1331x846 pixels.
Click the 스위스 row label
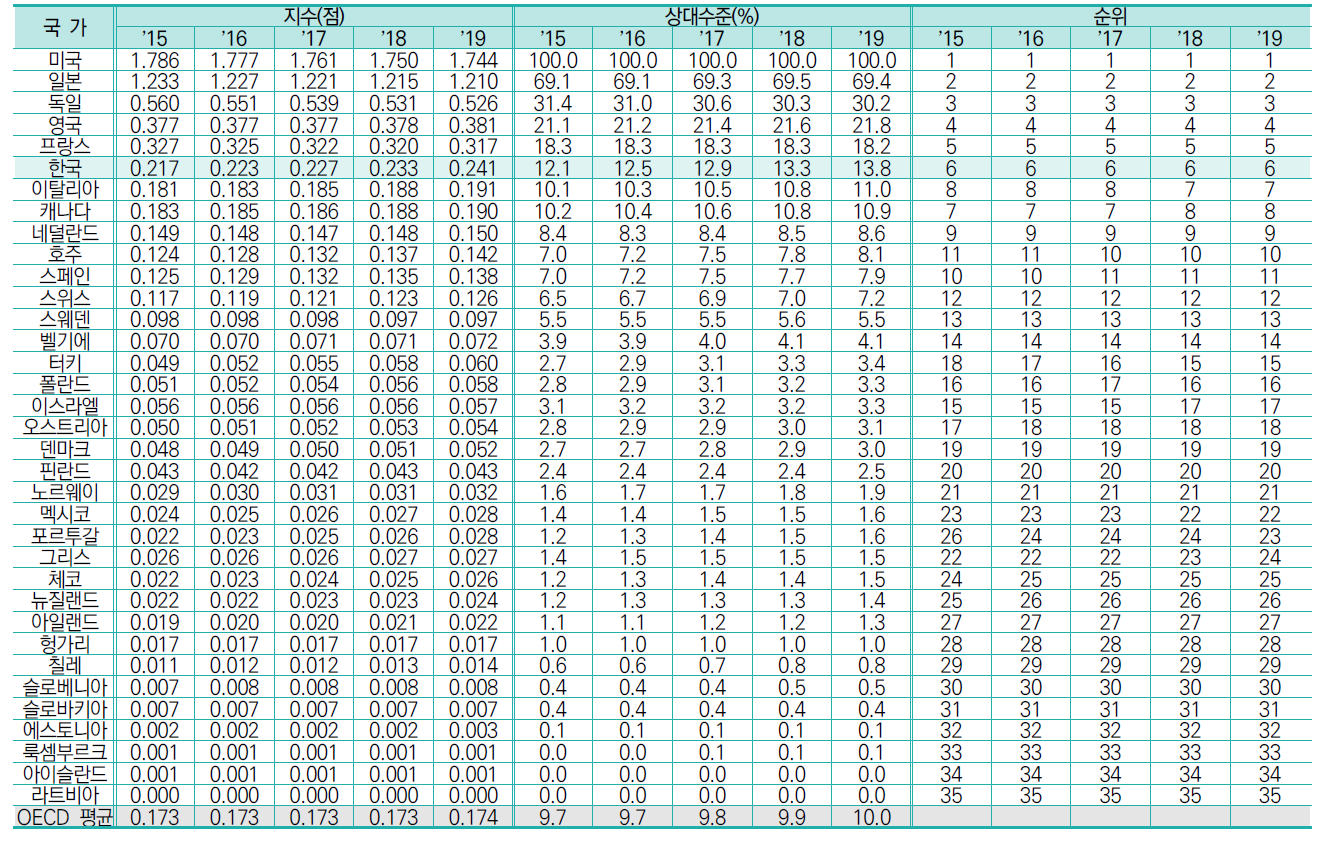tap(64, 298)
